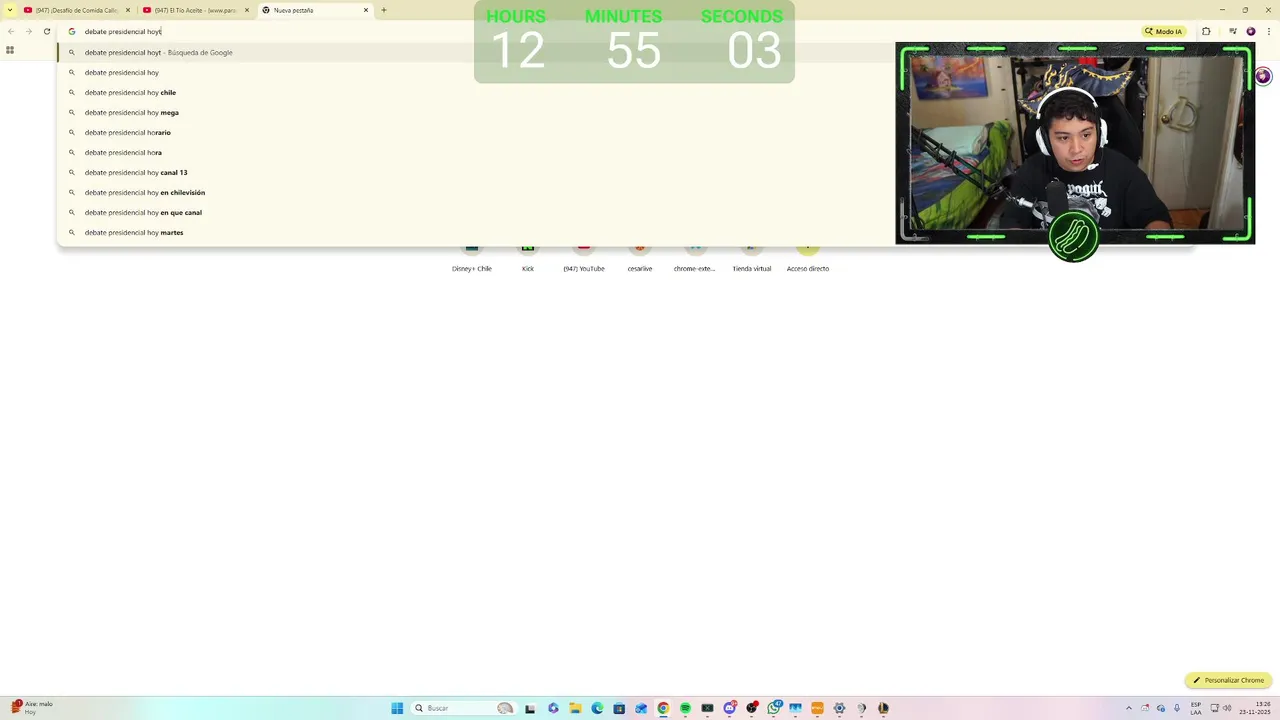Click Personalizar Chrome button
Image resolution: width=1280 pixels, height=720 pixels.
click(1228, 680)
